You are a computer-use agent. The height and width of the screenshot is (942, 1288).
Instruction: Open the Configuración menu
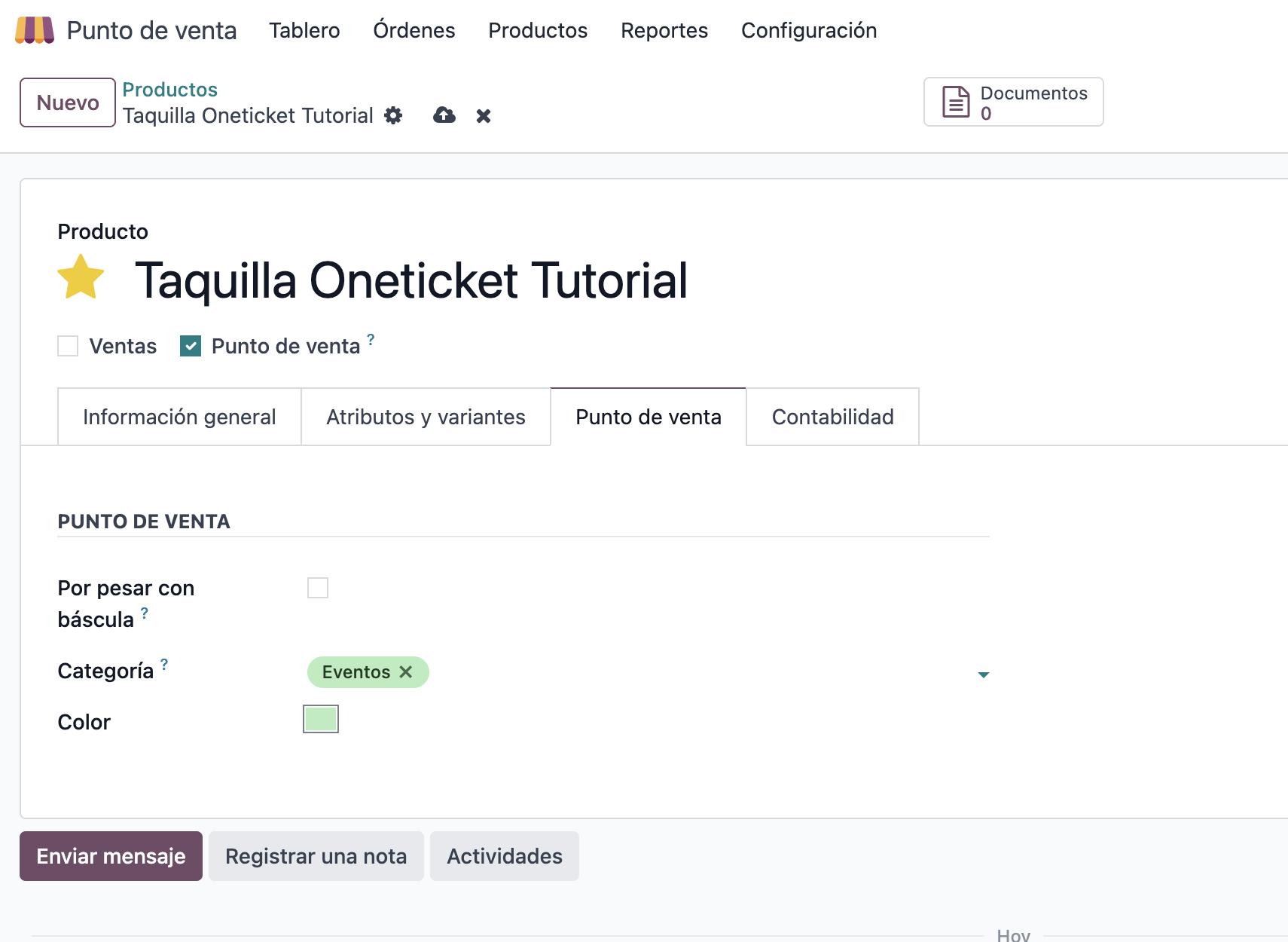pos(809,30)
